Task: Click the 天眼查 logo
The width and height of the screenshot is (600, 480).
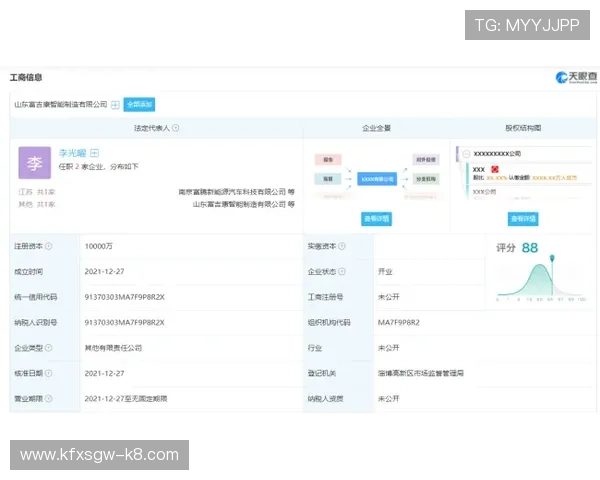Action: click(576, 77)
